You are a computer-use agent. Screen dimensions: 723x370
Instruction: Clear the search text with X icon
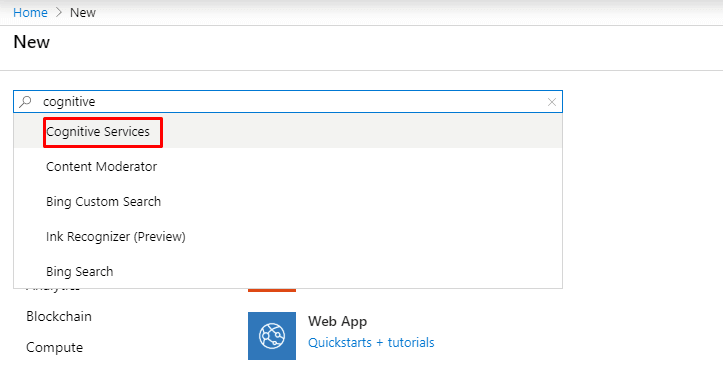tap(551, 102)
